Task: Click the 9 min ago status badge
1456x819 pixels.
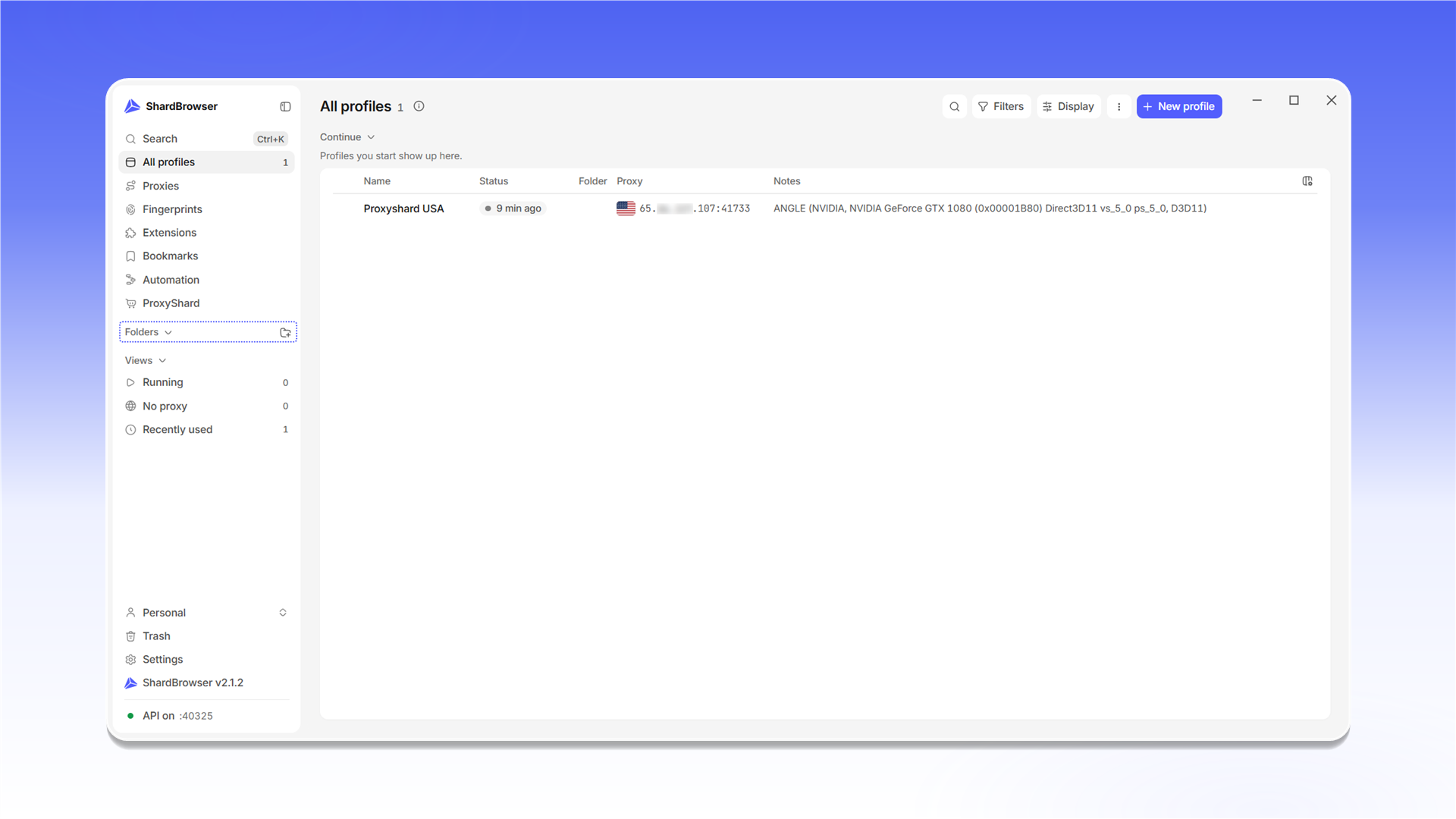Action: coord(513,209)
